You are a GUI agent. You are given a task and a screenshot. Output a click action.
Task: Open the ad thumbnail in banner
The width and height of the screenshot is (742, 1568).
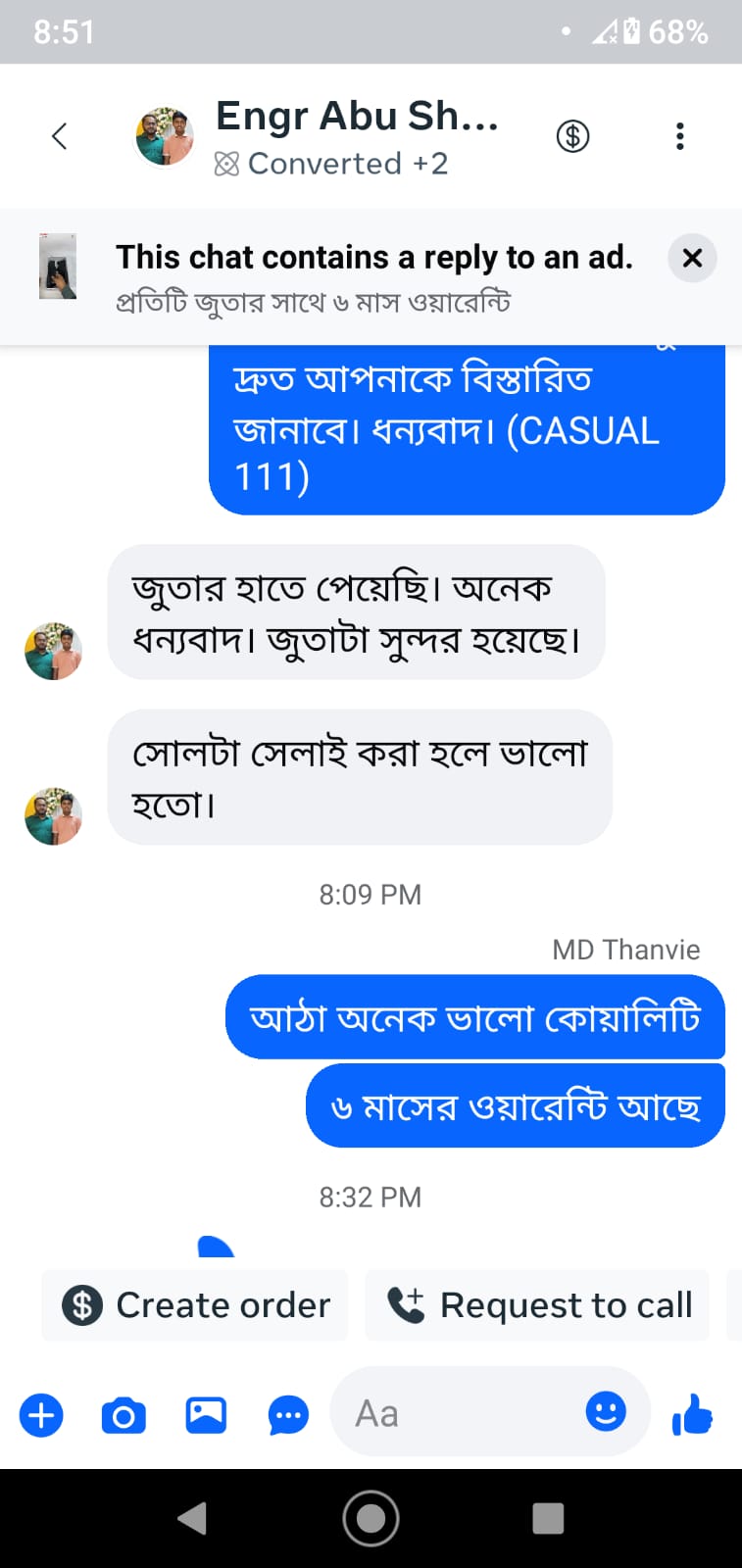point(58,267)
